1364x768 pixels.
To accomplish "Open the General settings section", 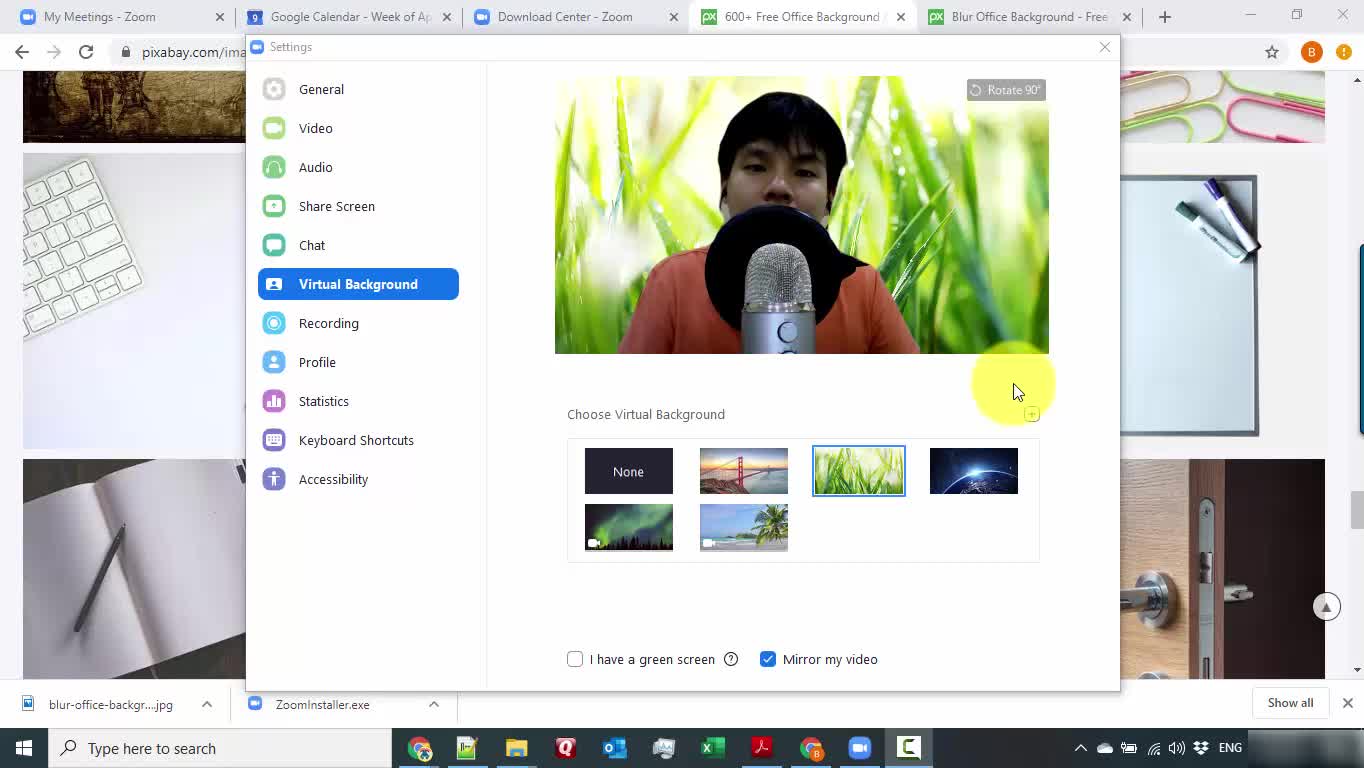I will pos(321,89).
